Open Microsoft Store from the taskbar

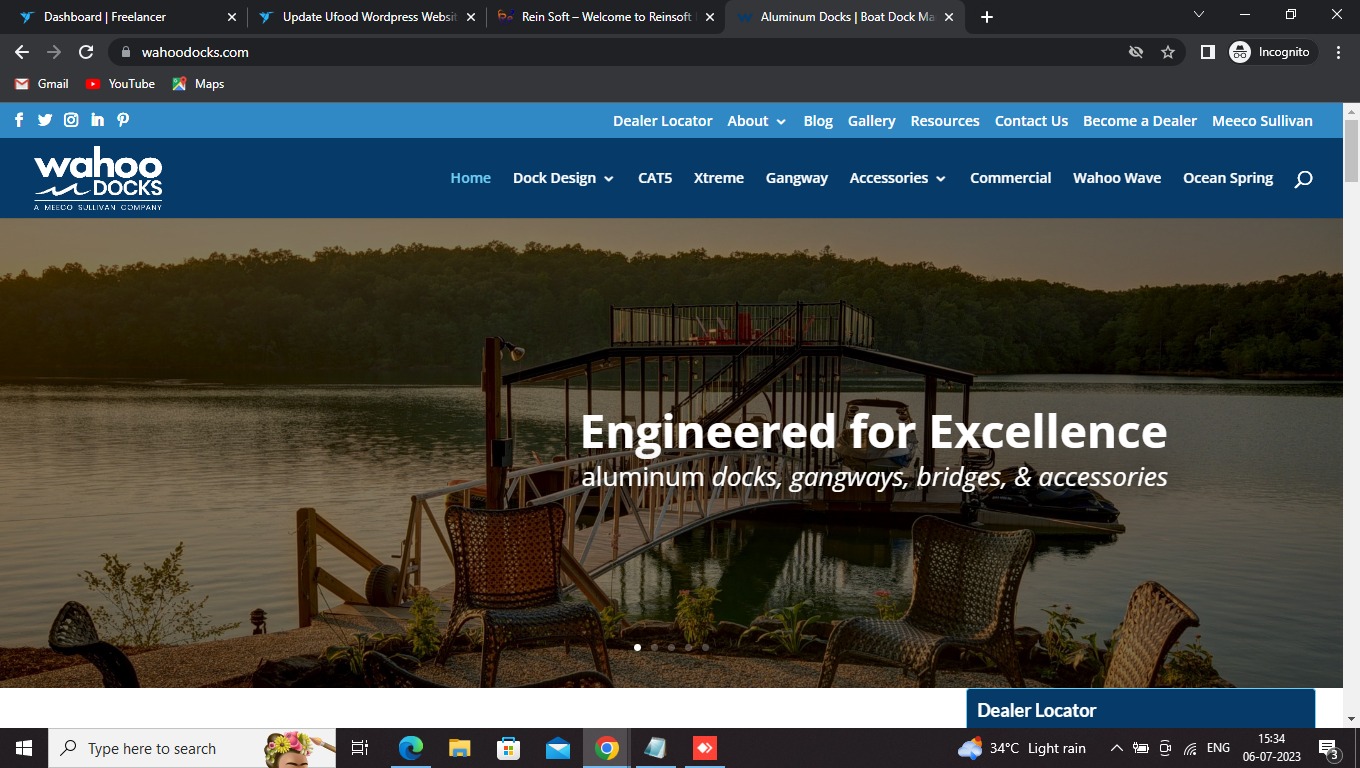pos(508,748)
